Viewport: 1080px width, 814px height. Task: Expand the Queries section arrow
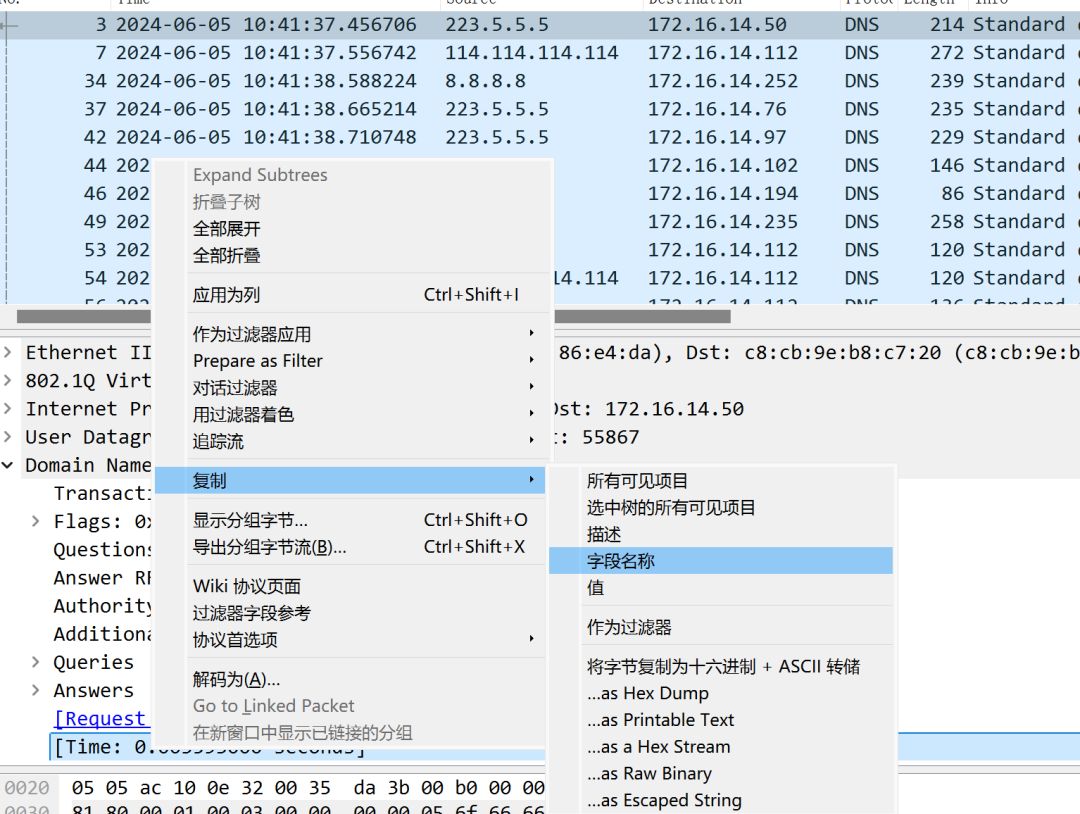36,662
